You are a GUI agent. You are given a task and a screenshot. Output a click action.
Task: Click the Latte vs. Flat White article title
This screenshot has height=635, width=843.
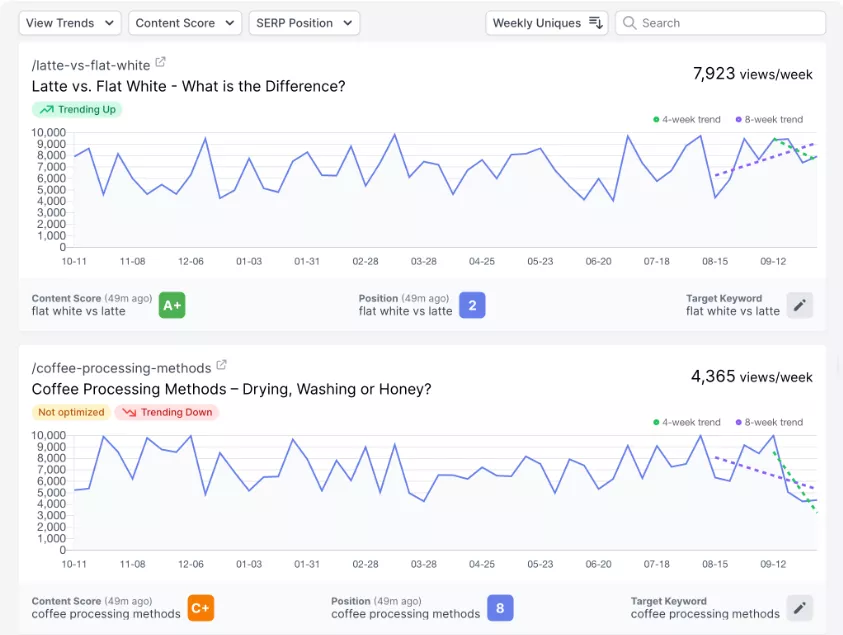[188, 87]
